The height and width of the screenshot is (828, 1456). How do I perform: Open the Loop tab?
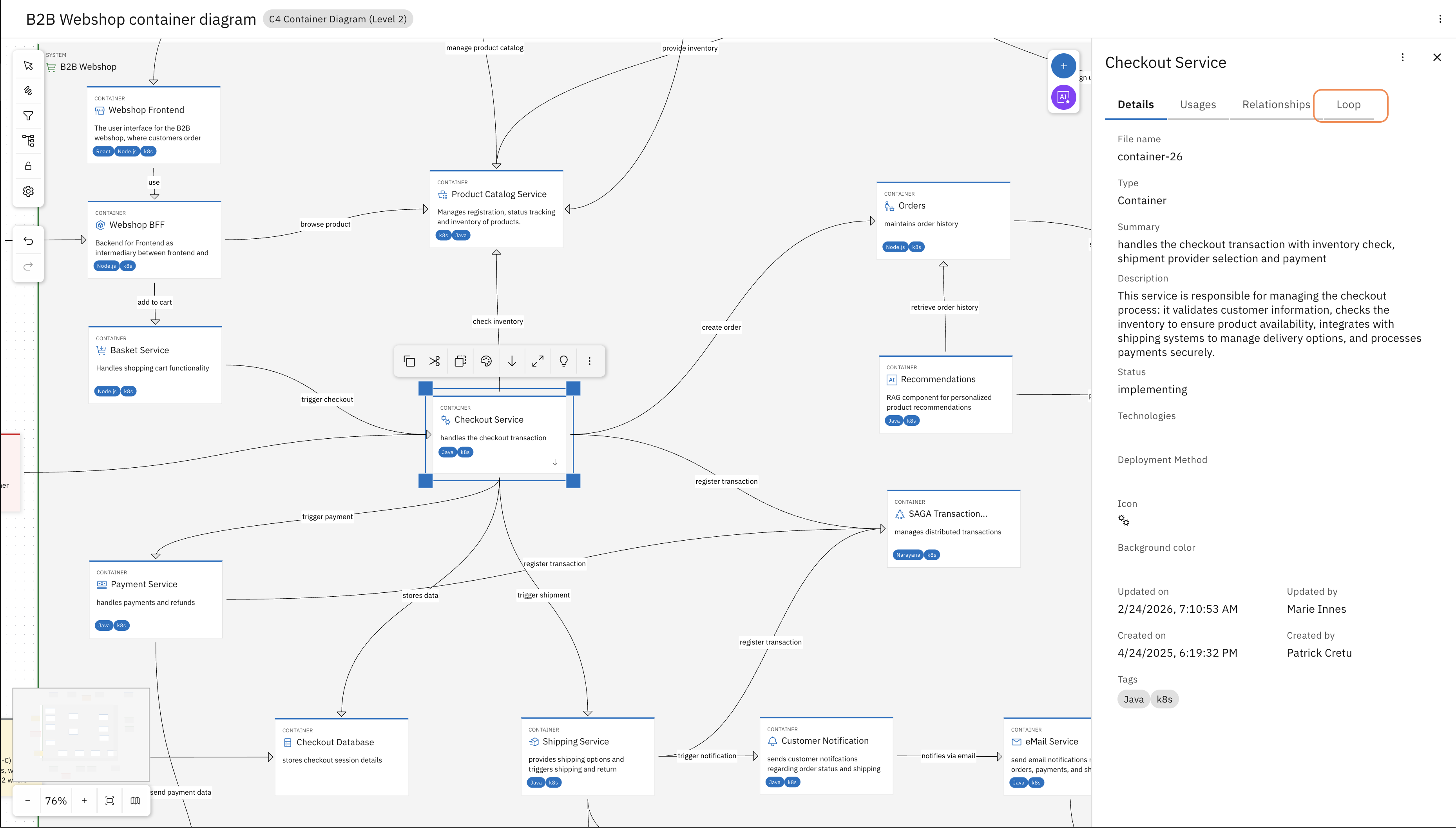tap(1348, 105)
